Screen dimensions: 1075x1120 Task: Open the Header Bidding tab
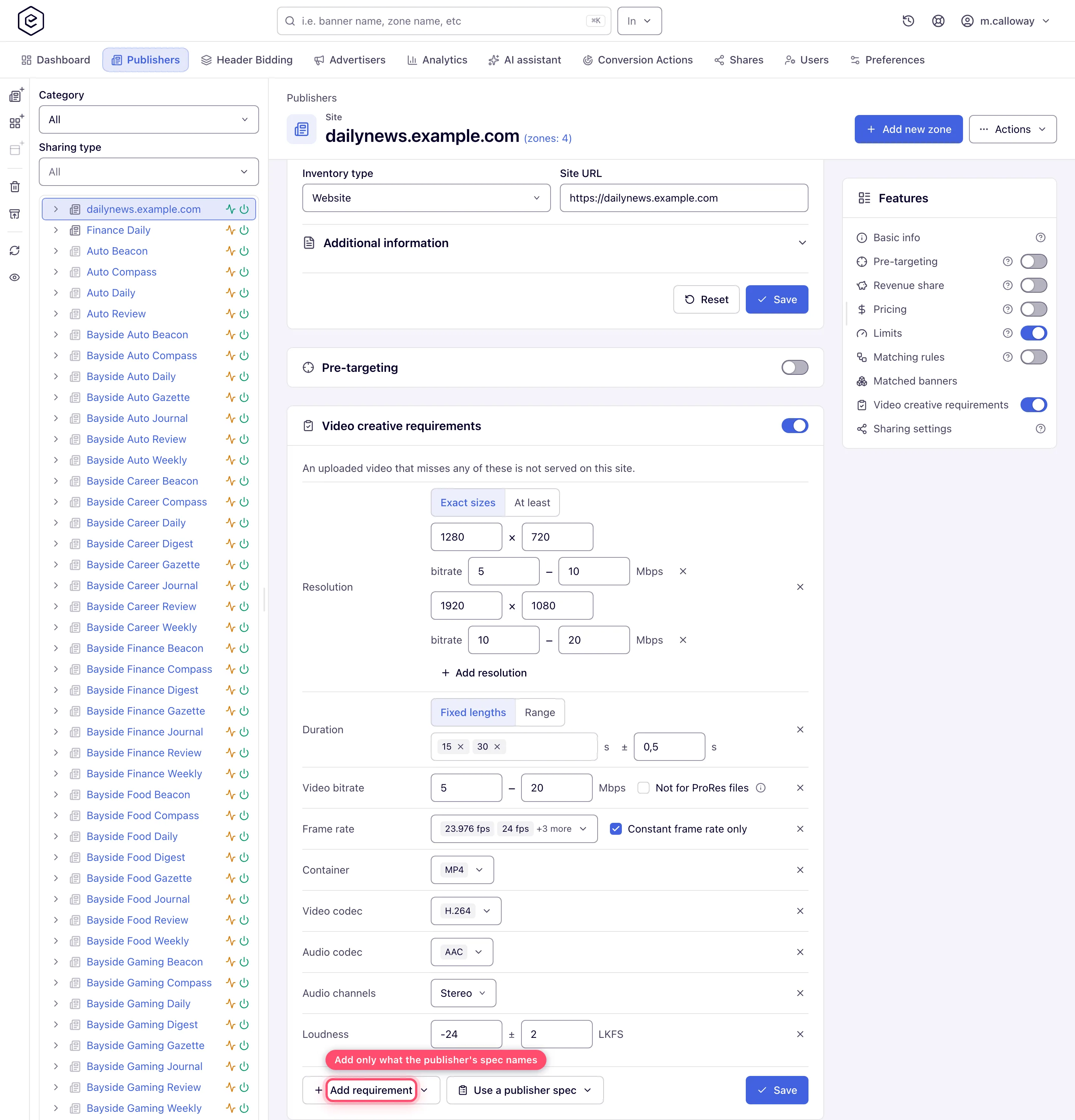point(247,60)
